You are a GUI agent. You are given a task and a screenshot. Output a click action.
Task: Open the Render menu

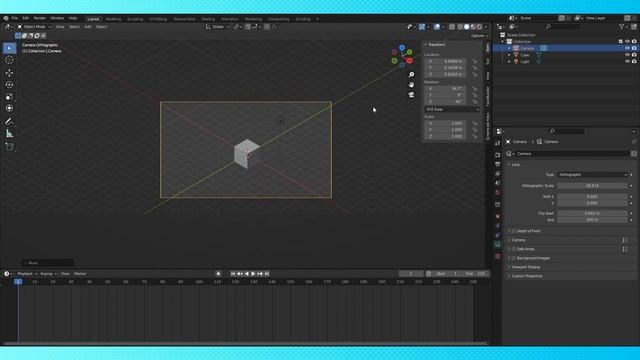(40, 18)
